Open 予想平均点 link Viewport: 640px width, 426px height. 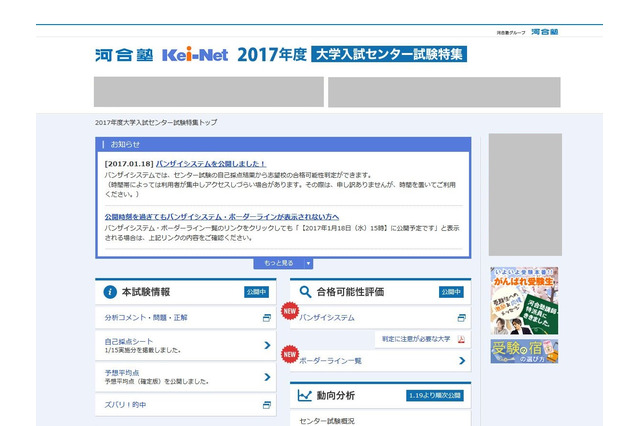point(122,373)
